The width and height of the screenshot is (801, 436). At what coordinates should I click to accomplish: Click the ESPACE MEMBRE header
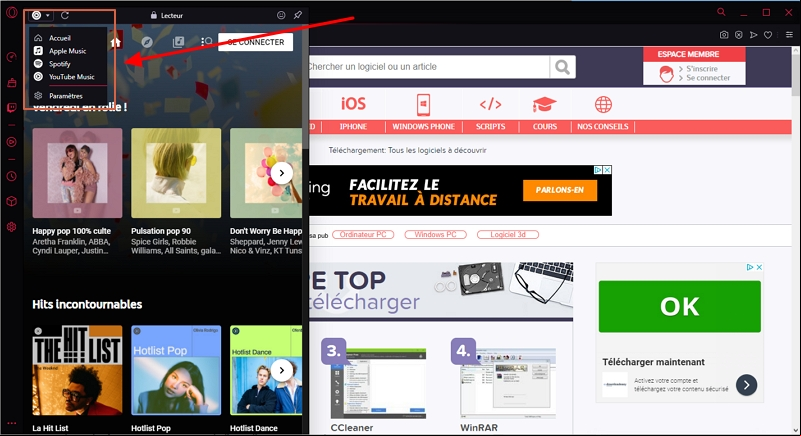coord(688,54)
